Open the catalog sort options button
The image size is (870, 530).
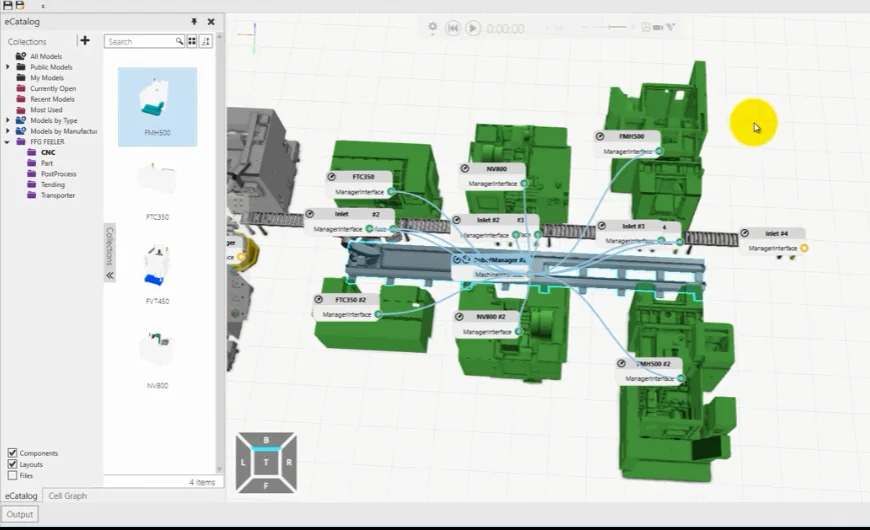(206, 41)
